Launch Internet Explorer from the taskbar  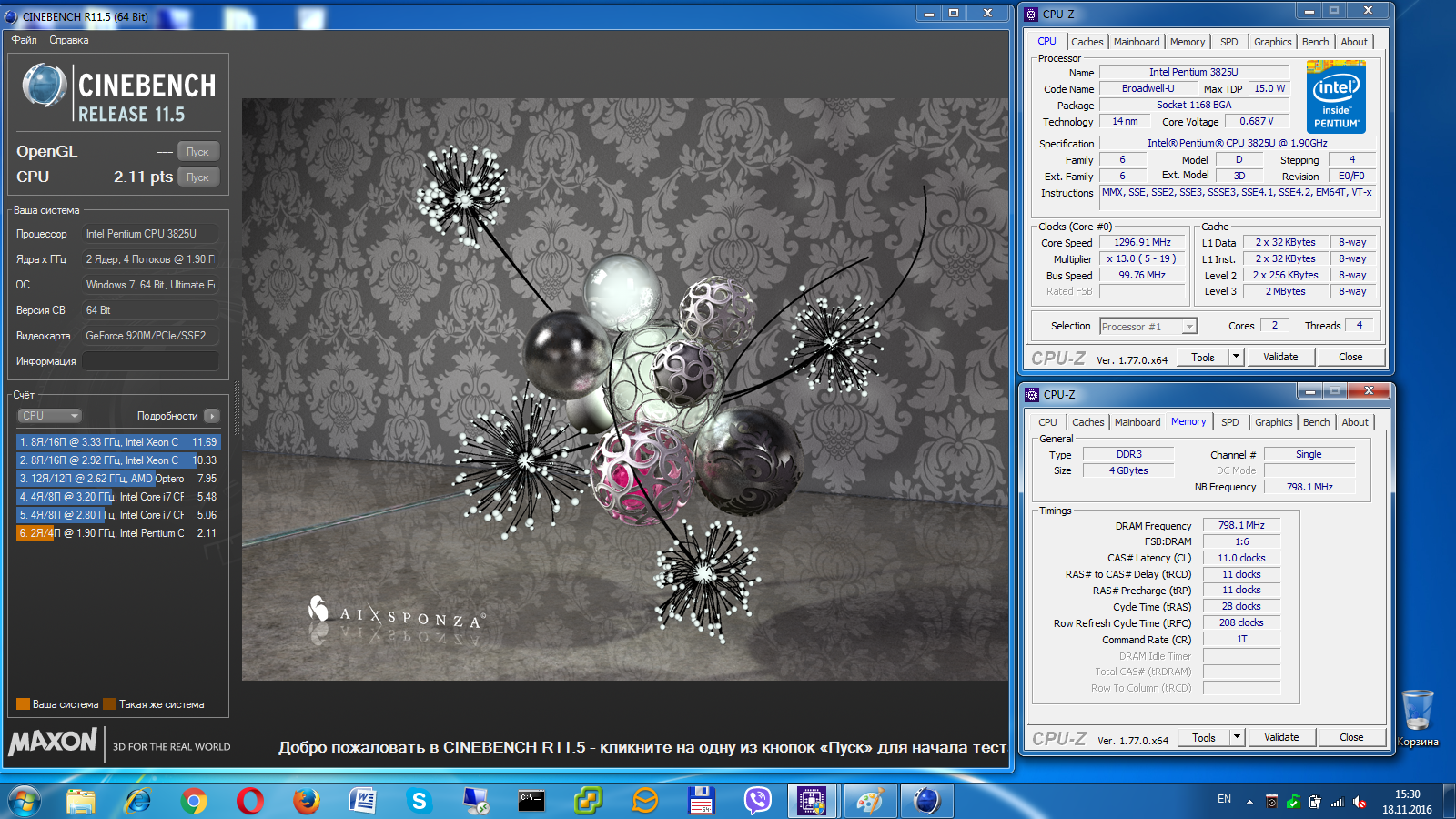point(137,801)
